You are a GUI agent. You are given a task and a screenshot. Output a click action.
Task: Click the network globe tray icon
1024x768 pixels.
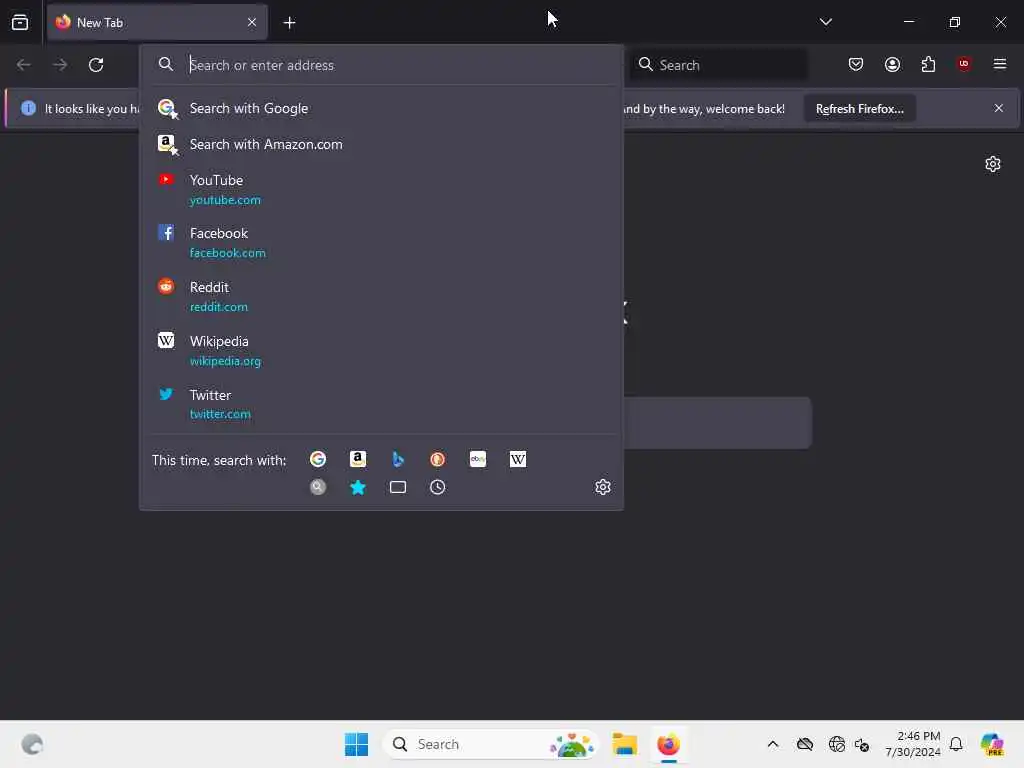pos(836,744)
